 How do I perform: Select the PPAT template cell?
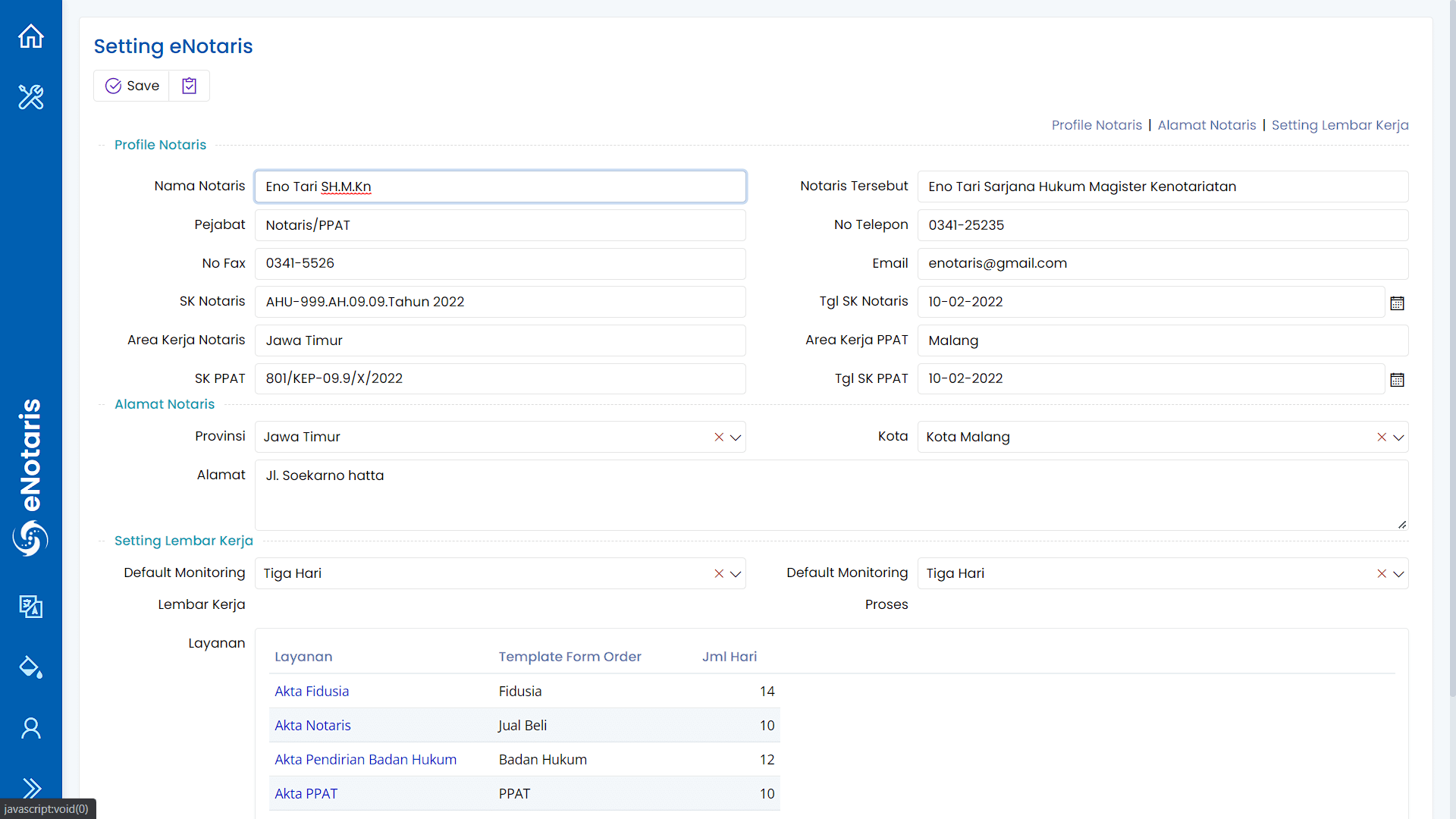click(x=514, y=793)
